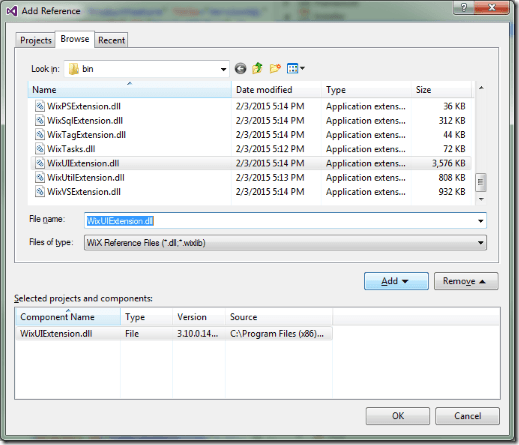Sort by Date modified column header
The height and width of the screenshot is (445, 519).
click(x=276, y=89)
